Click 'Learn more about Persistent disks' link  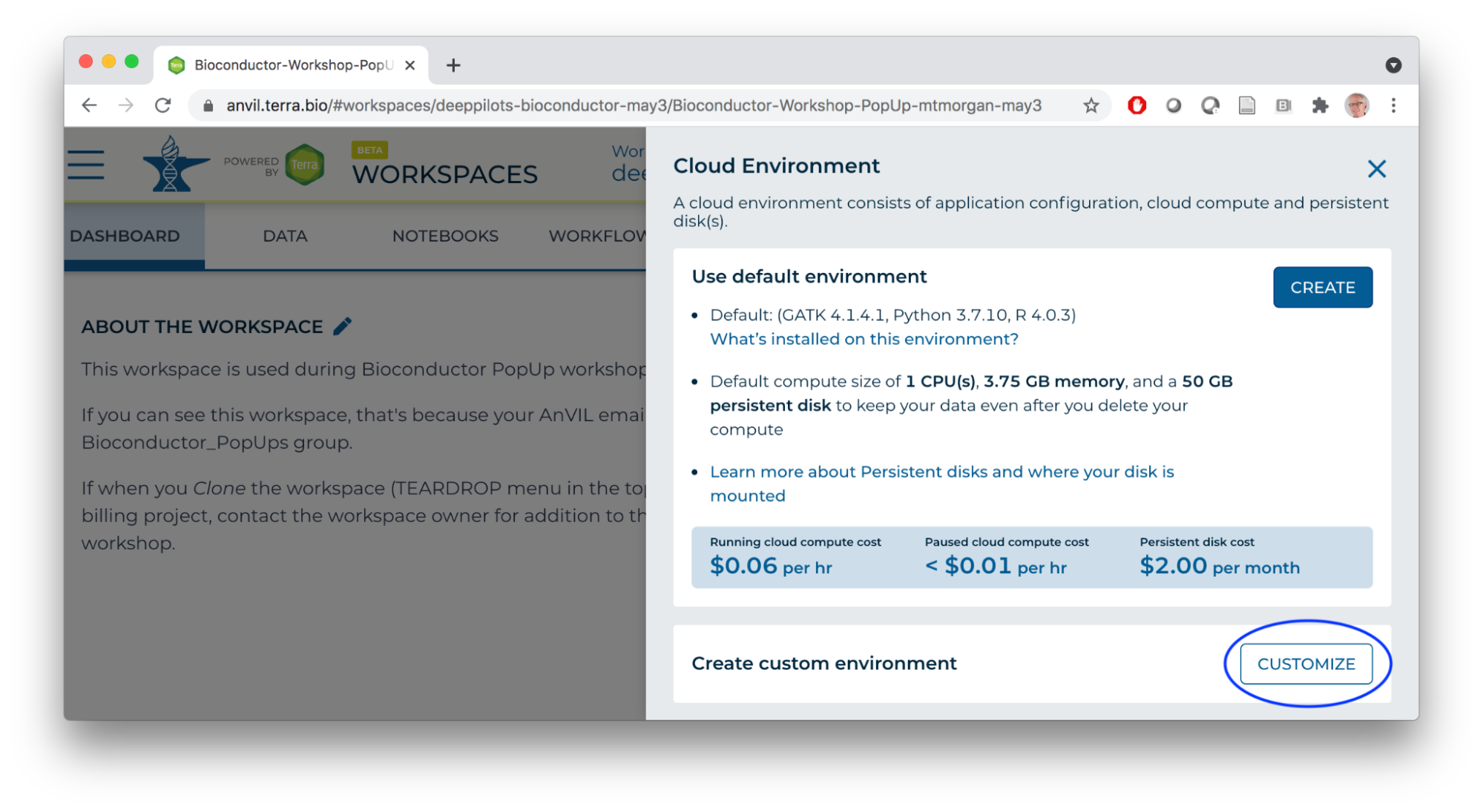coord(940,471)
